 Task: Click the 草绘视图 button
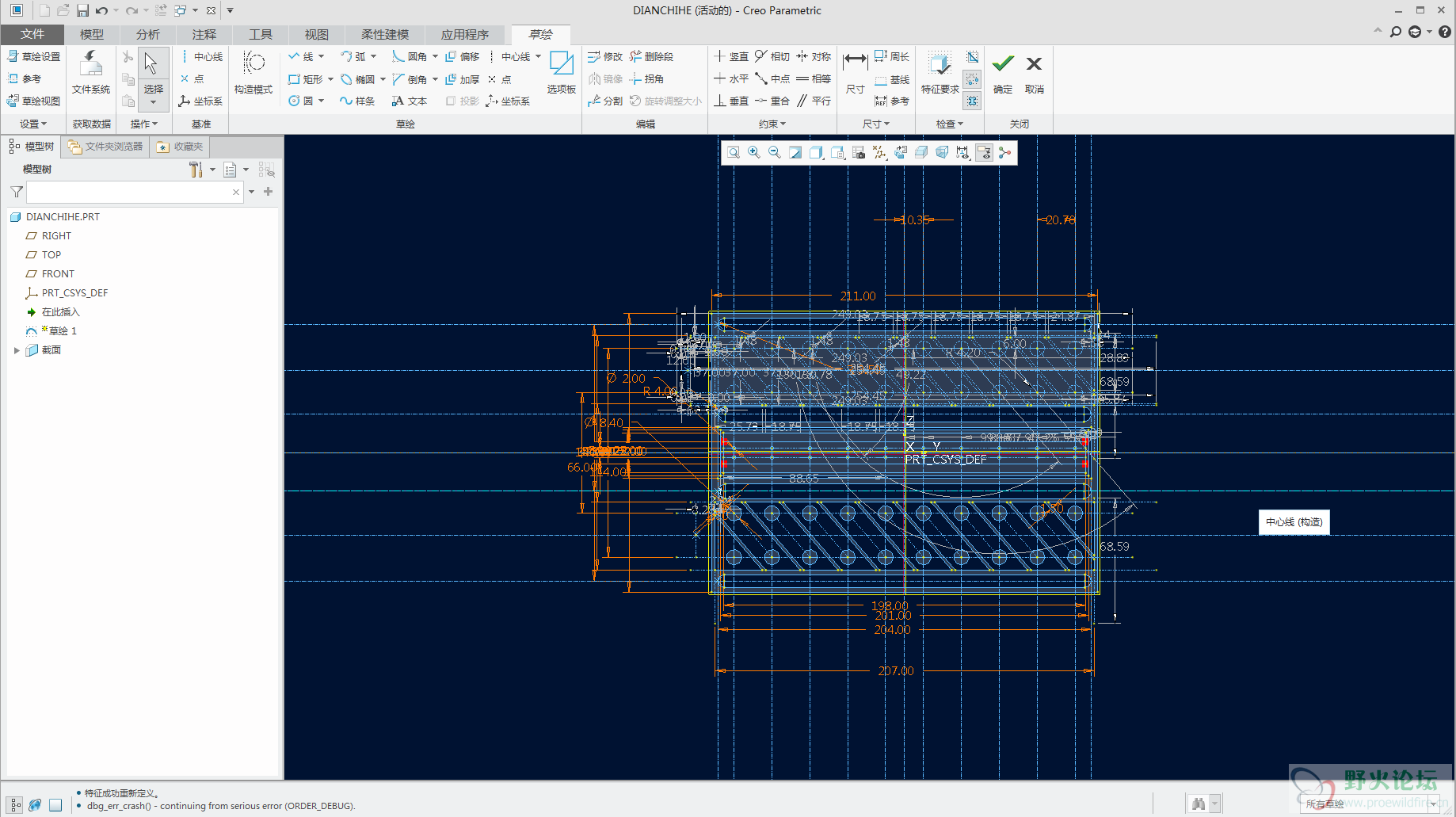click(x=34, y=101)
